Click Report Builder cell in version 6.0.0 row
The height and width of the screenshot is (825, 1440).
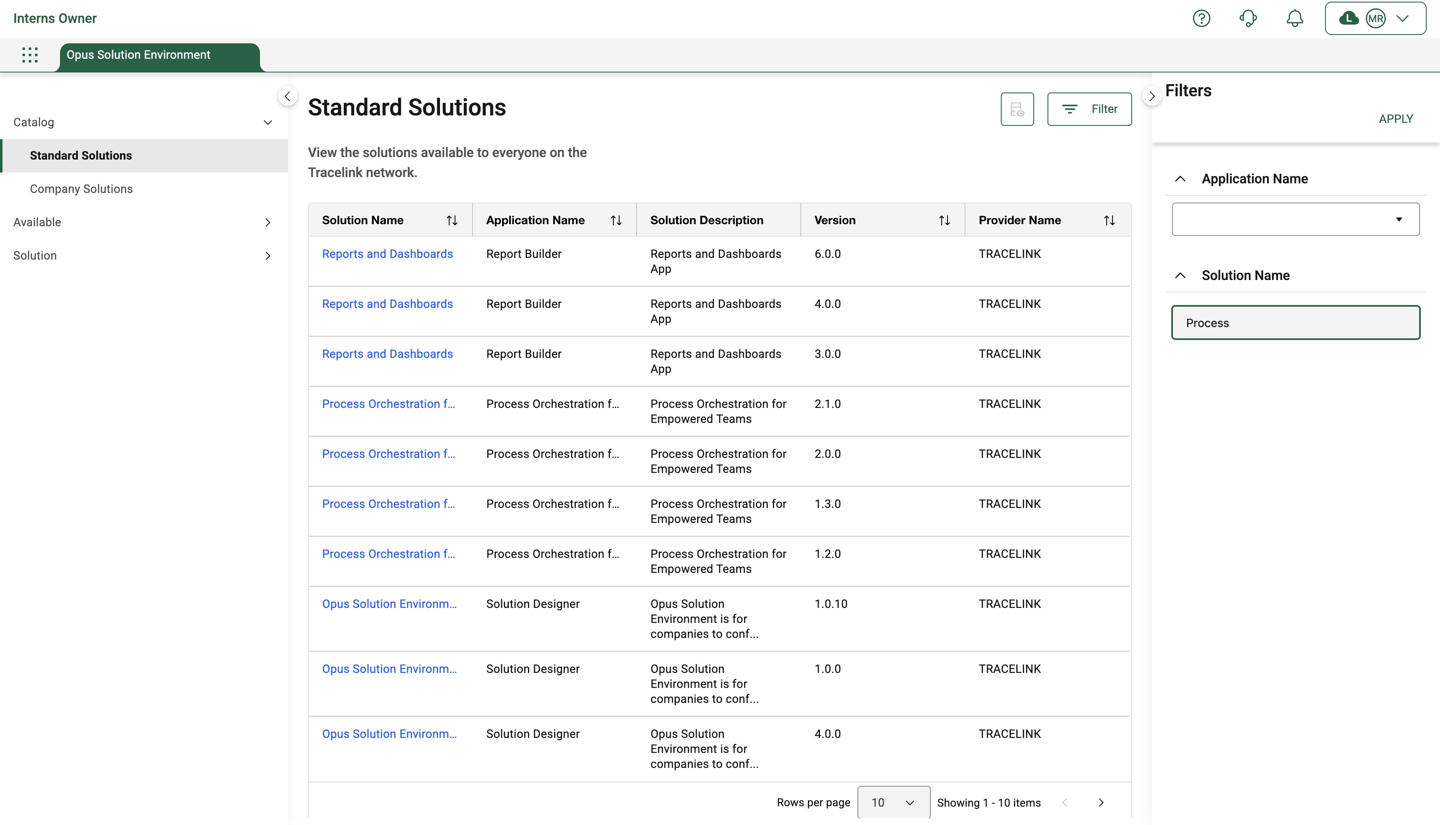click(x=524, y=254)
